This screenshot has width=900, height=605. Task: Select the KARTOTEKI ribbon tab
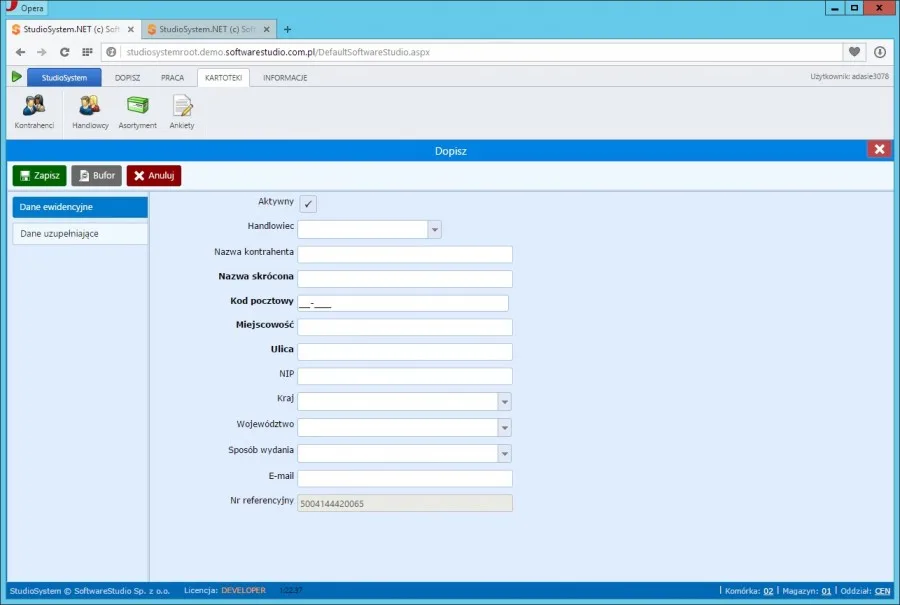223,77
